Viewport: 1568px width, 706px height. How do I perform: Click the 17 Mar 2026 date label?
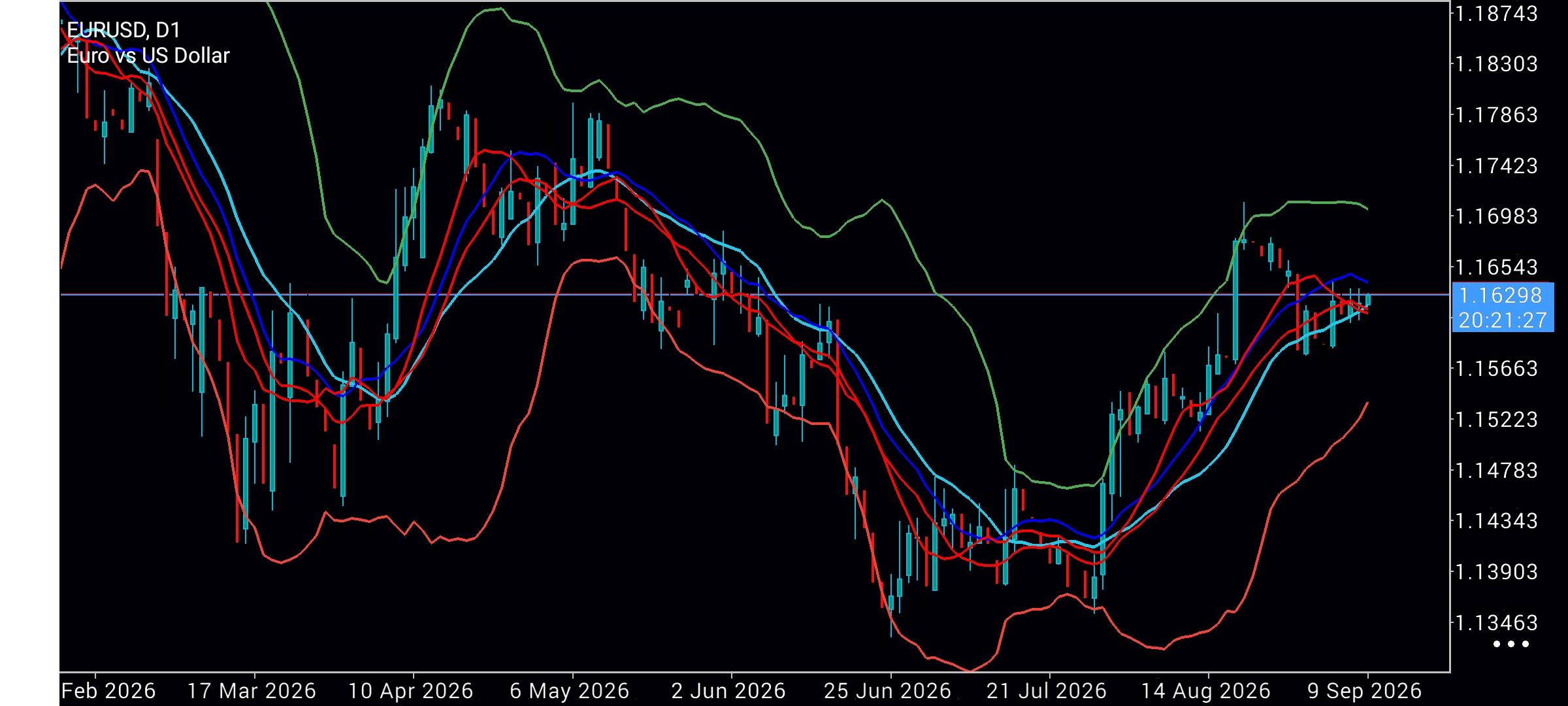click(252, 691)
